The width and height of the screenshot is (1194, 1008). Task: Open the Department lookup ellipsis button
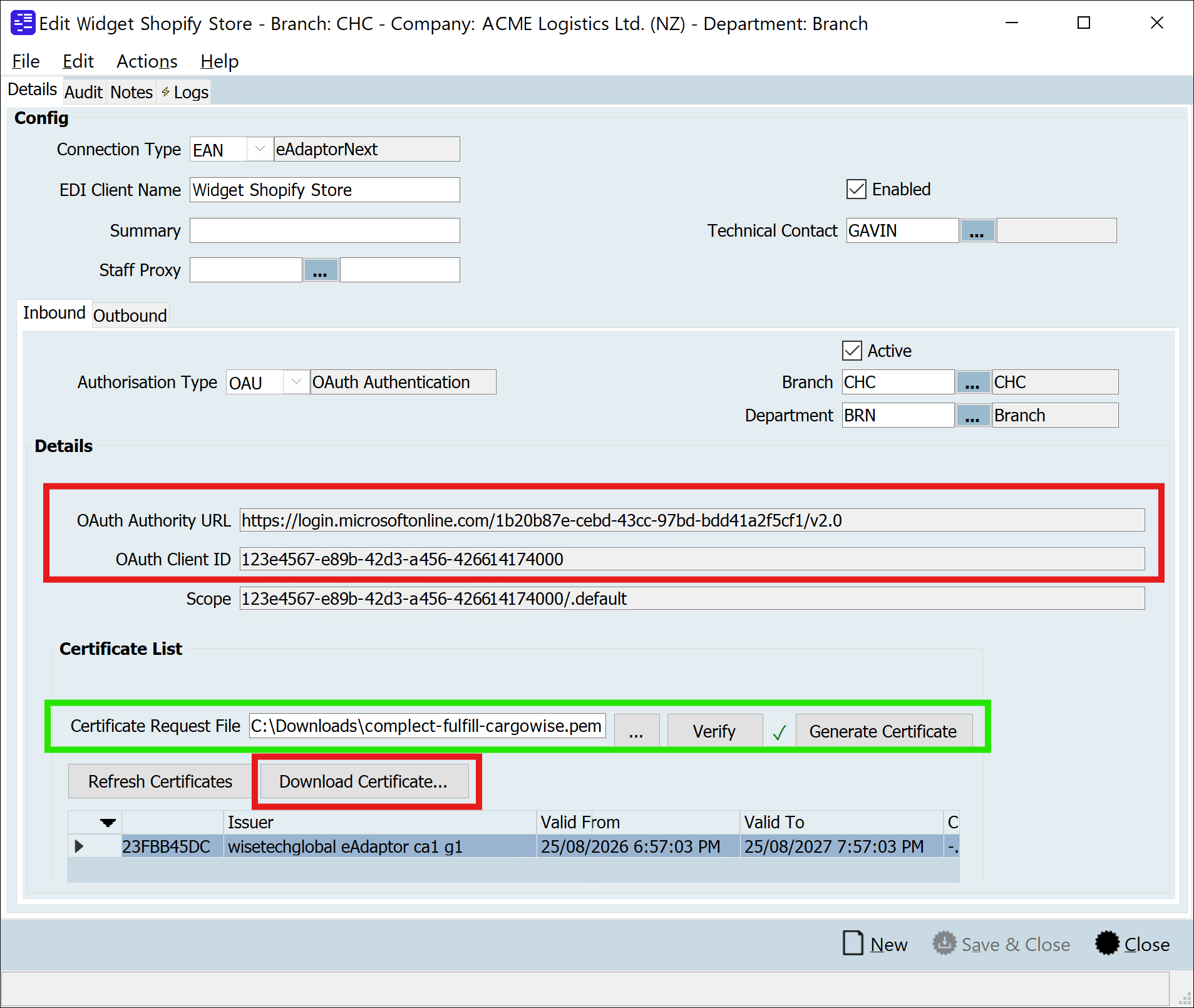[x=972, y=415]
